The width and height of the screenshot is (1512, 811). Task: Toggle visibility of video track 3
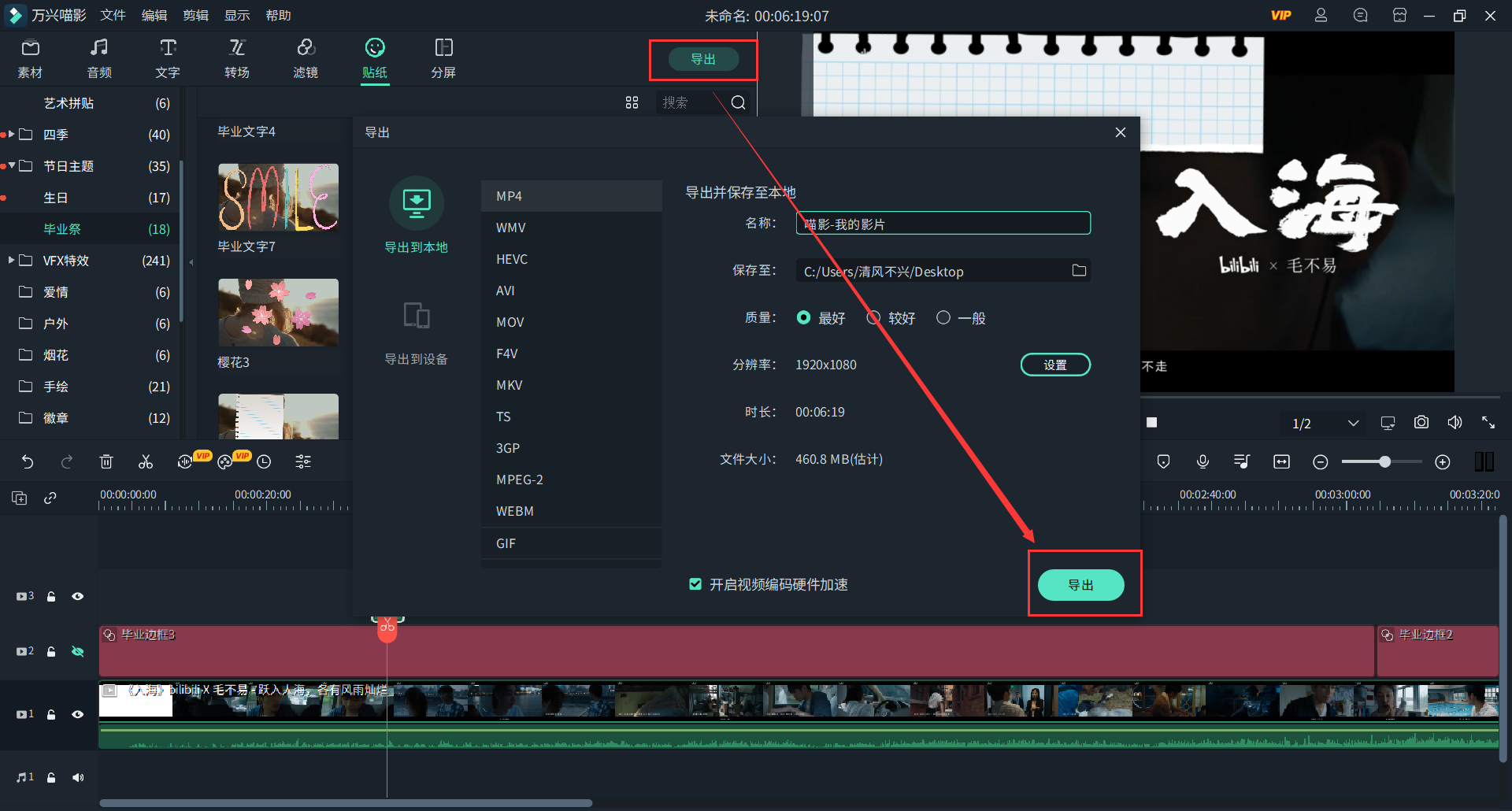tap(77, 597)
